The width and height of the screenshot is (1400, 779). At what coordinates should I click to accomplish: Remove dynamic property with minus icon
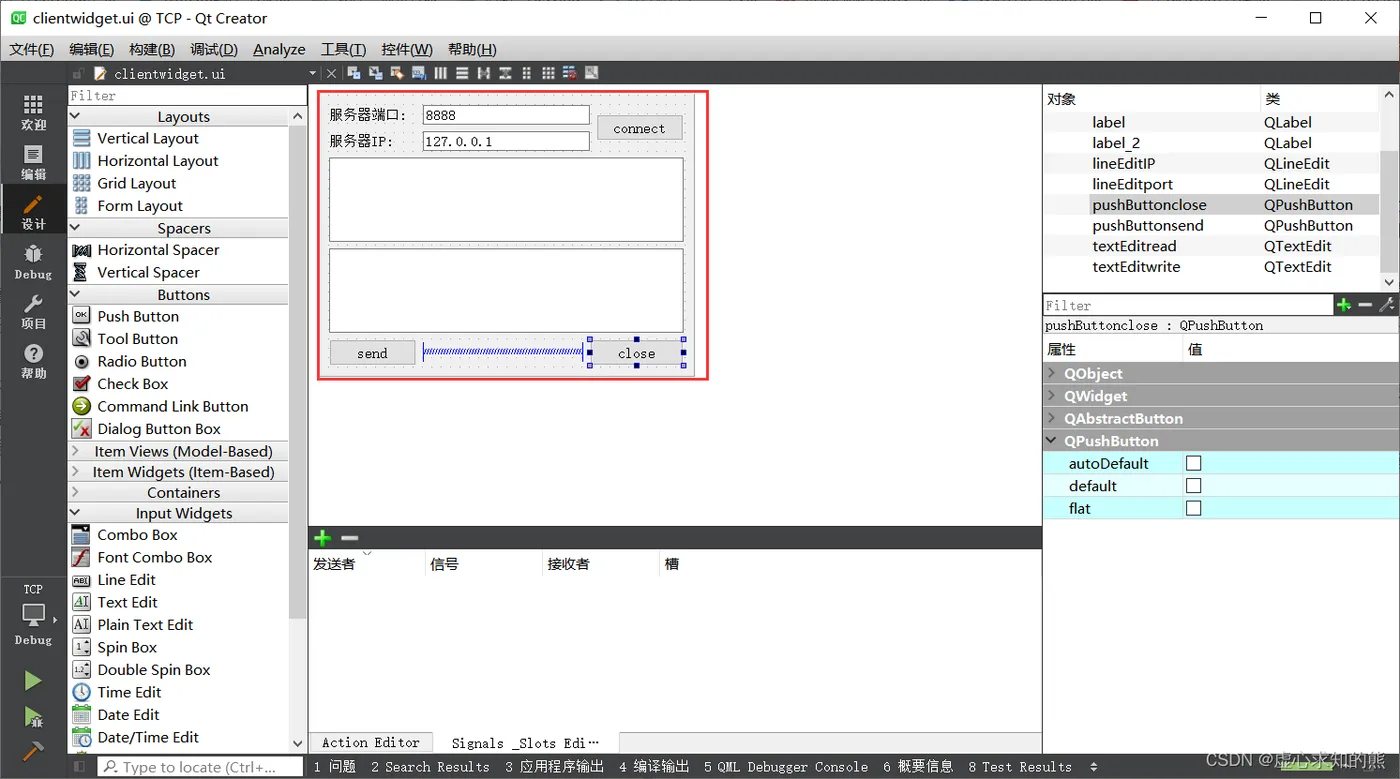coord(1365,305)
